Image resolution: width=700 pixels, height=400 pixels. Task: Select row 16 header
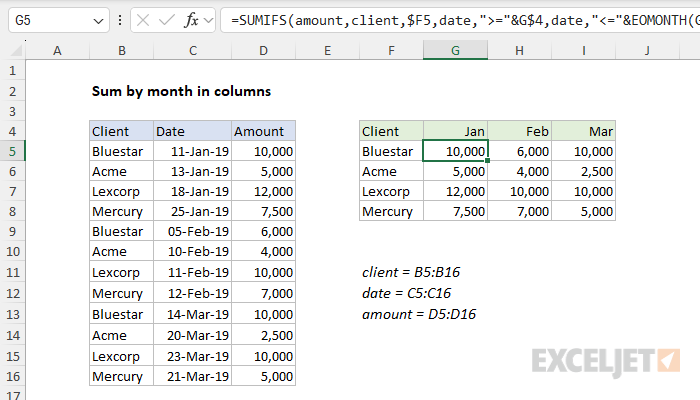pyautogui.click(x=12, y=376)
